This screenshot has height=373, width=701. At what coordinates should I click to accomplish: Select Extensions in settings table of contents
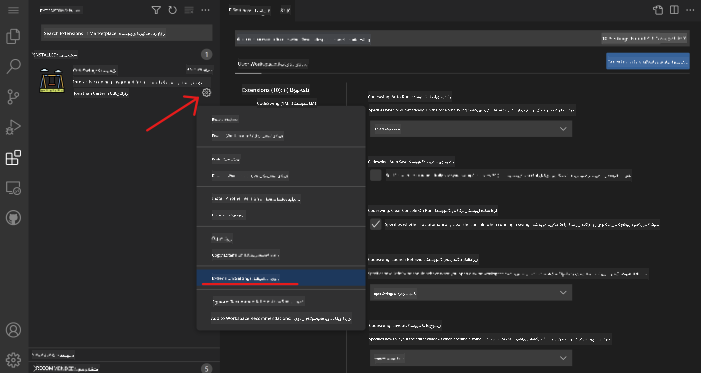276,90
